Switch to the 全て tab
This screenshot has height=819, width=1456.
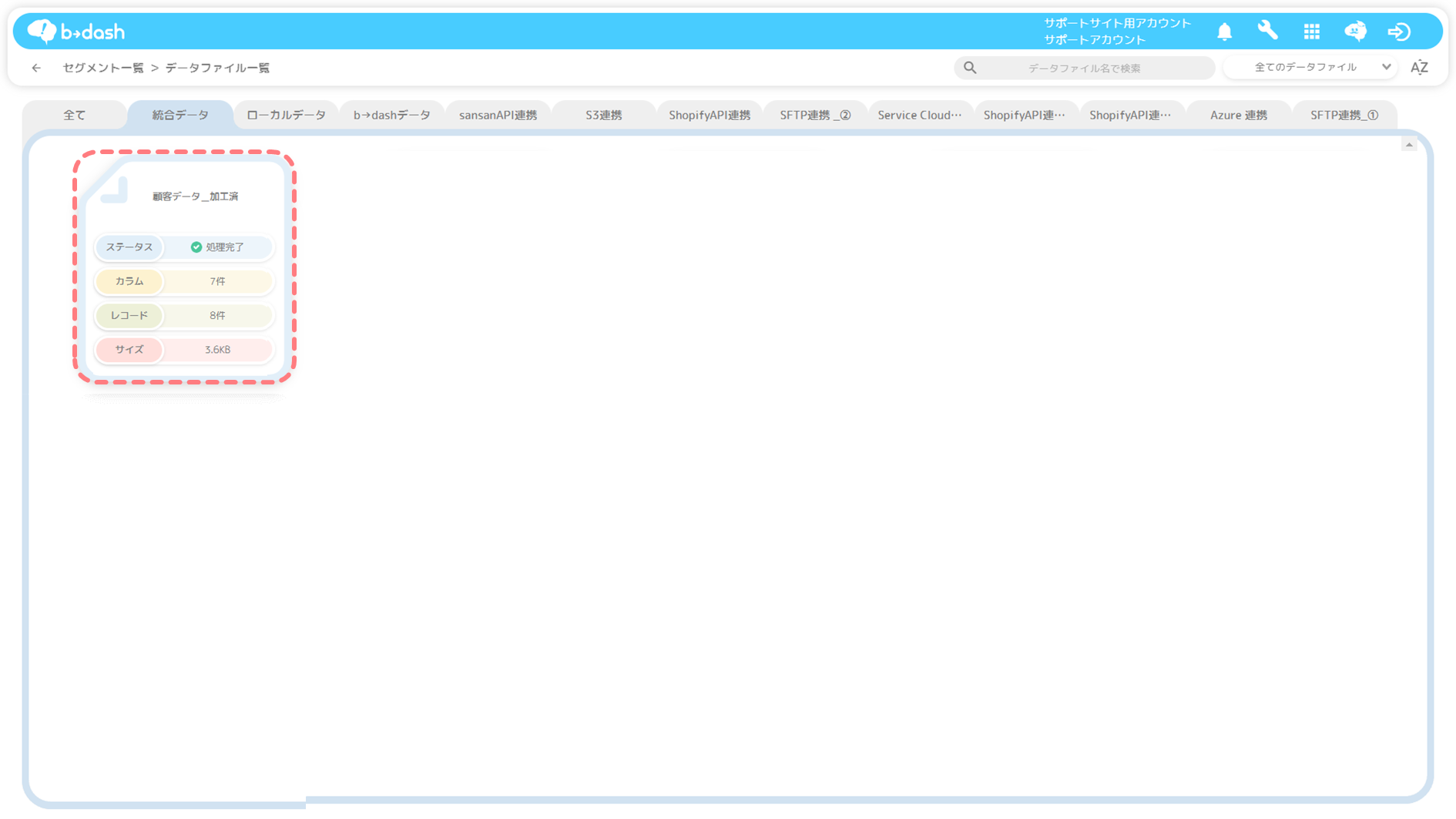[x=75, y=115]
